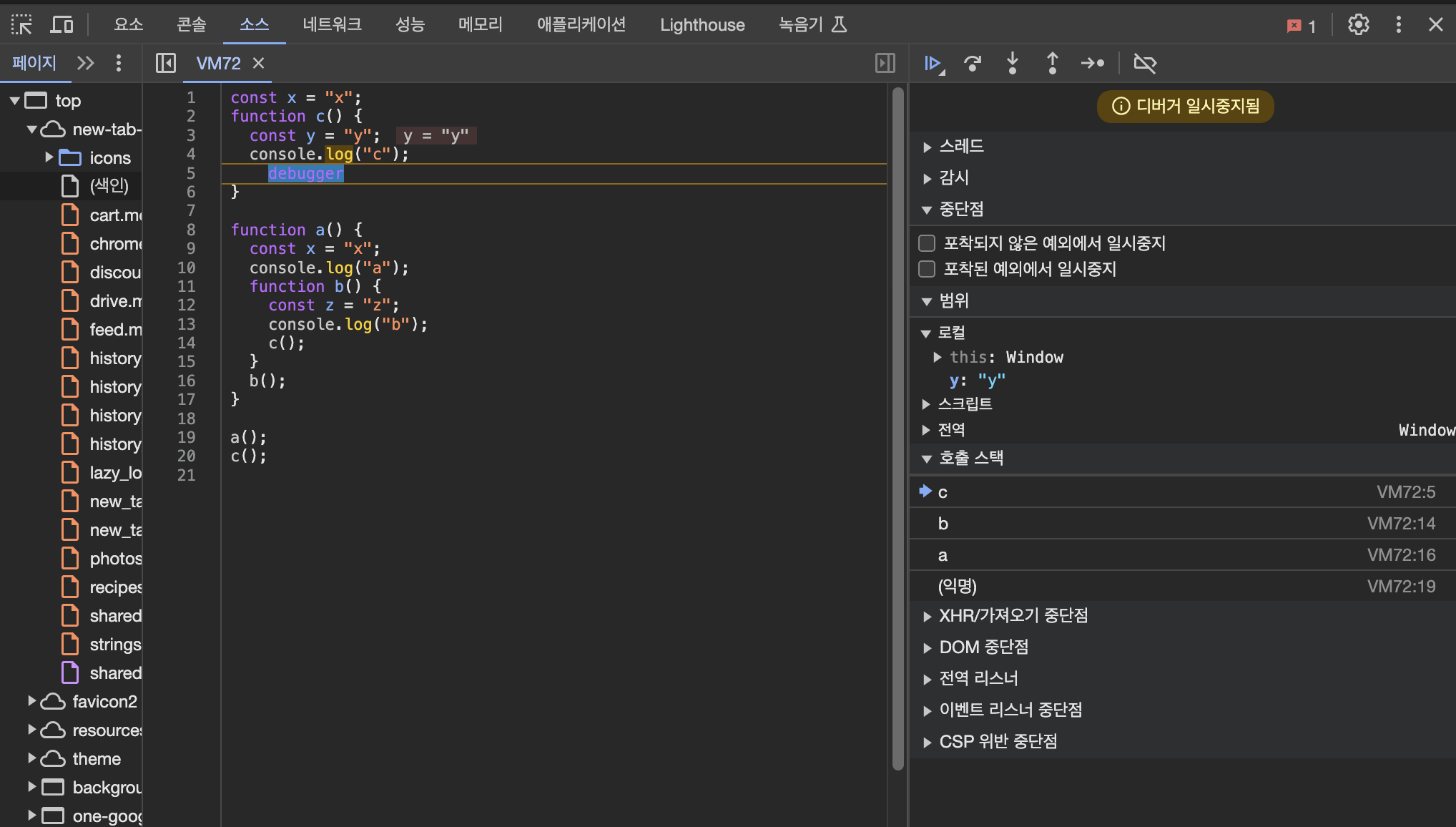Toggle device toolbar icon
The height and width of the screenshot is (827, 1456).
click(x=62, y=25)
